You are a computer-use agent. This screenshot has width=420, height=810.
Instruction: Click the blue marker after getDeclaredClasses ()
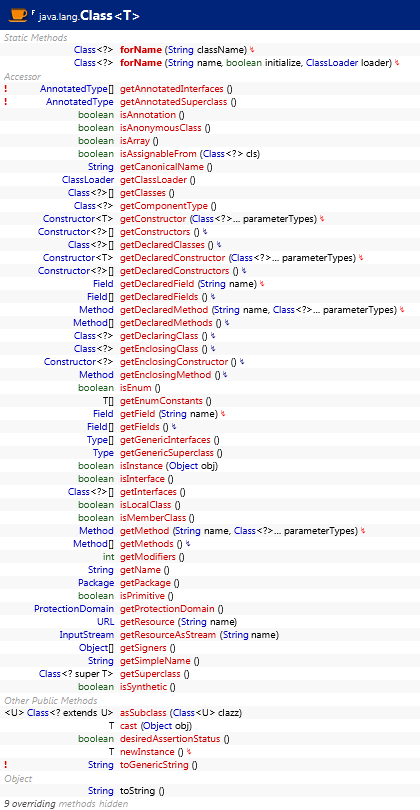tap(219, 245)
